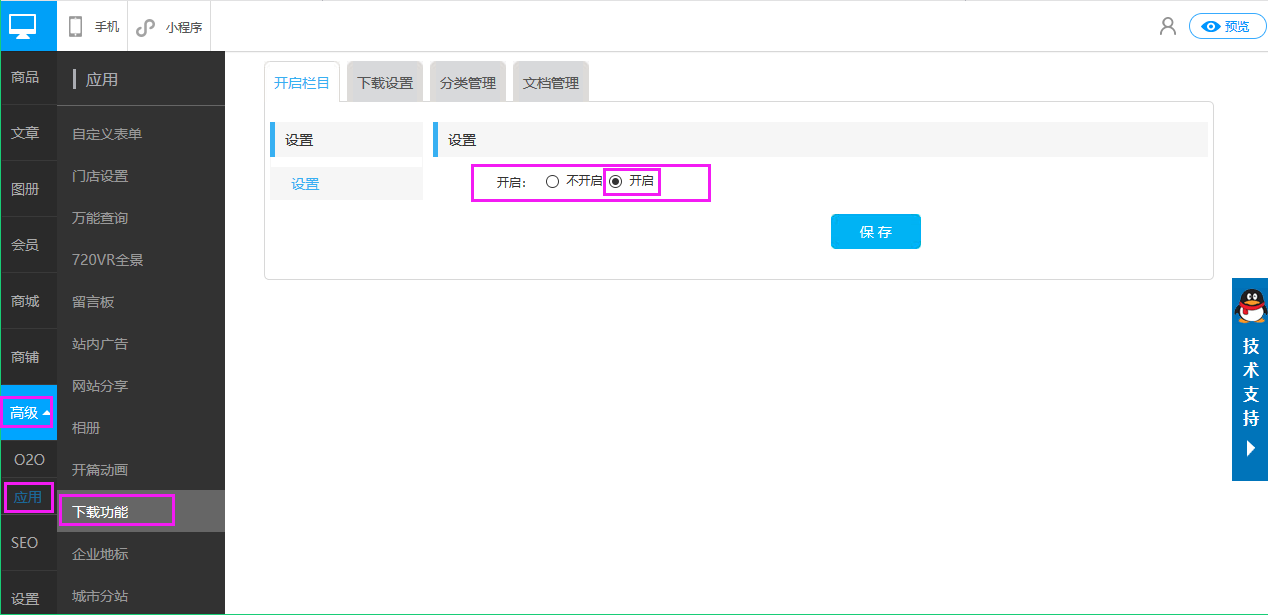Open SEO in the left navigation
1268x615 pixels.
click(25, 543)
